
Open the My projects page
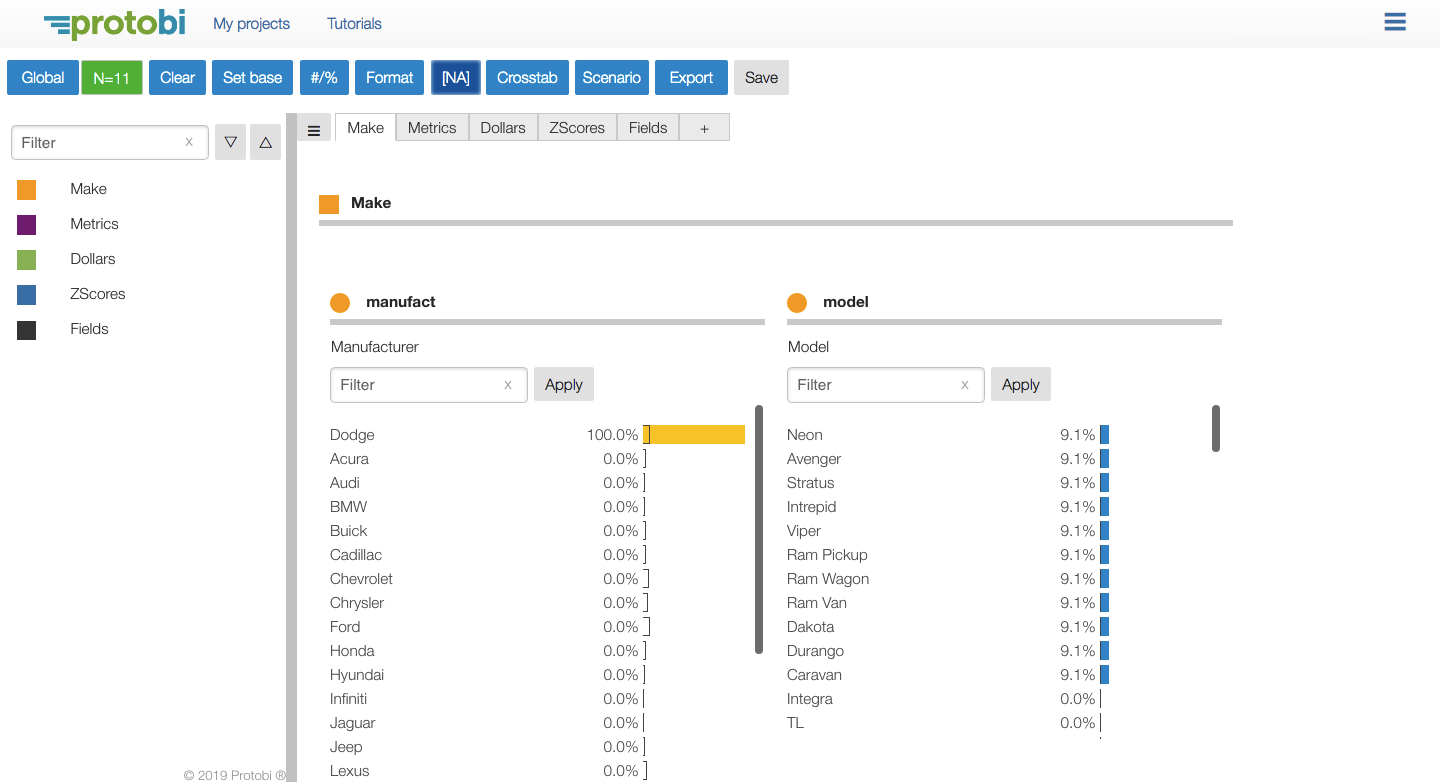point(251,23)
